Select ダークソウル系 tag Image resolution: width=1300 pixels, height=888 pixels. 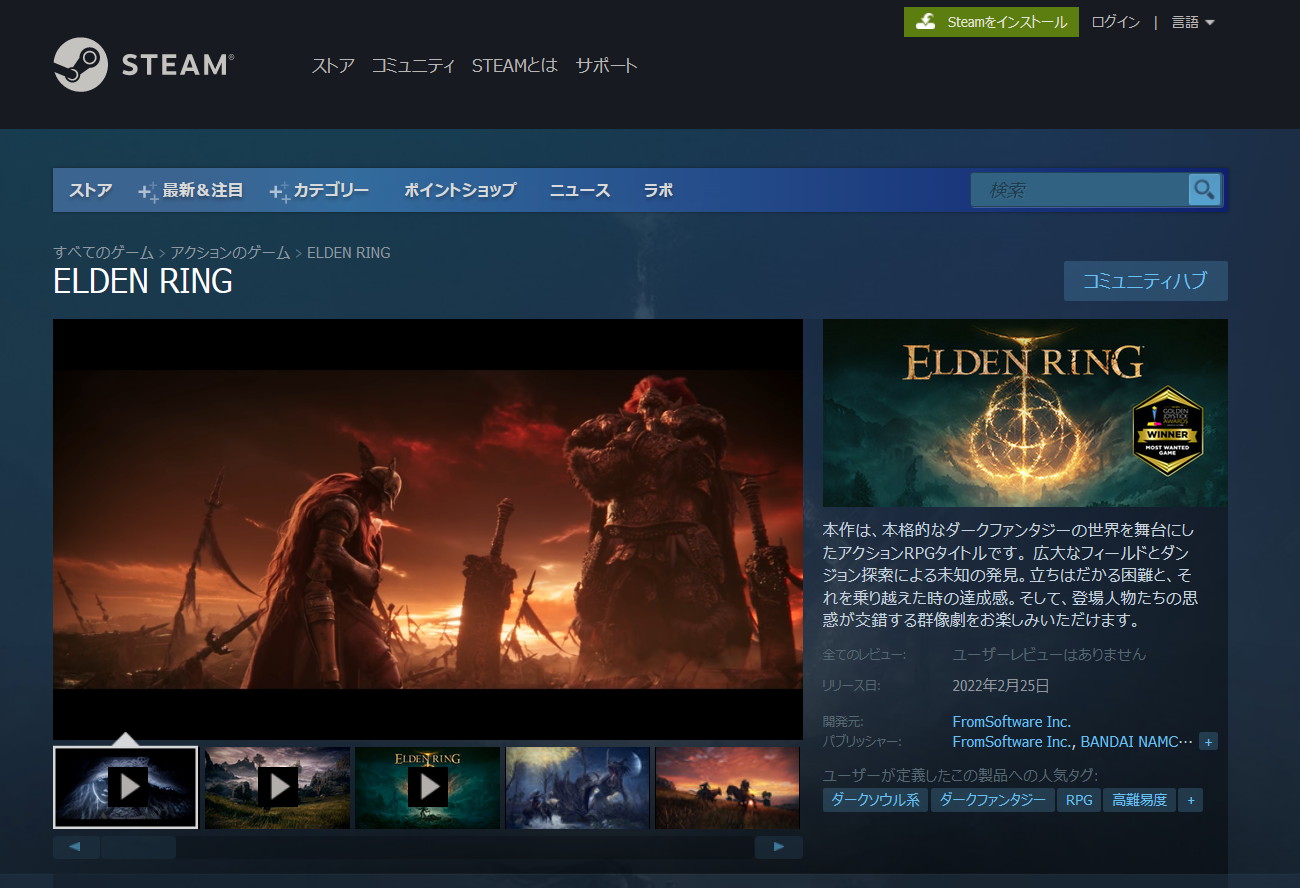(875, 800)
